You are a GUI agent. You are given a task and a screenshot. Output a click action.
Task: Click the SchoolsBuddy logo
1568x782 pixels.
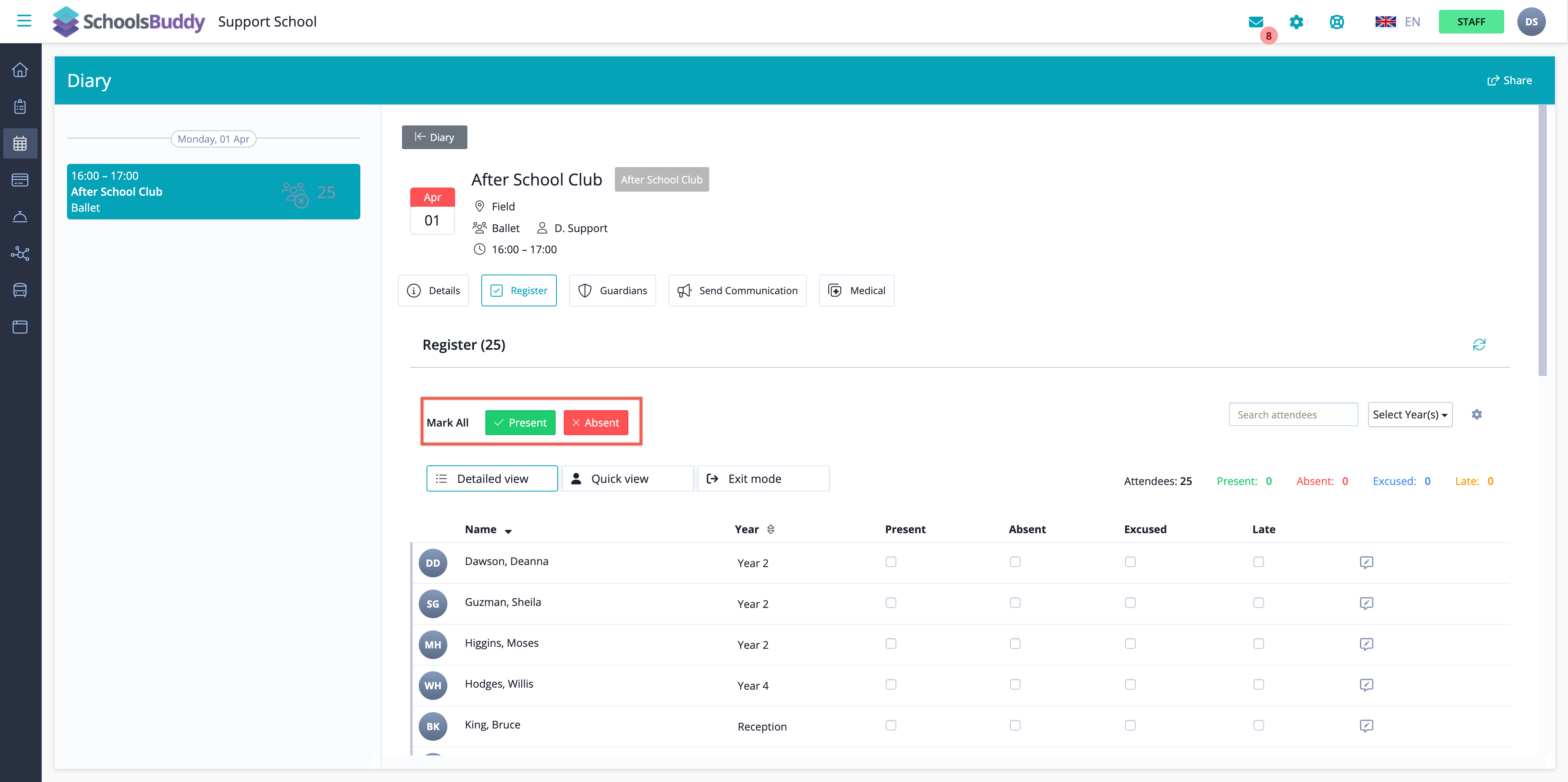tap(128, 21)
